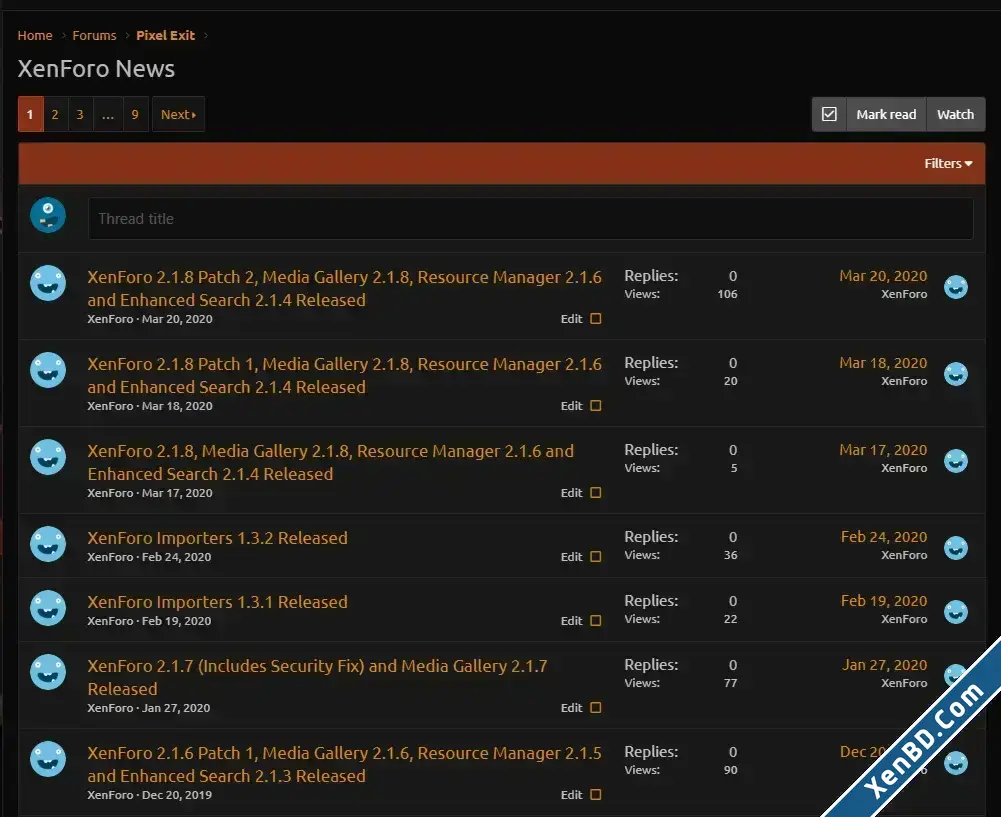Click XenForo last poster name under Mar 20, 2020
This screenshot has height=817, width=1001.
tap(904, 294)
